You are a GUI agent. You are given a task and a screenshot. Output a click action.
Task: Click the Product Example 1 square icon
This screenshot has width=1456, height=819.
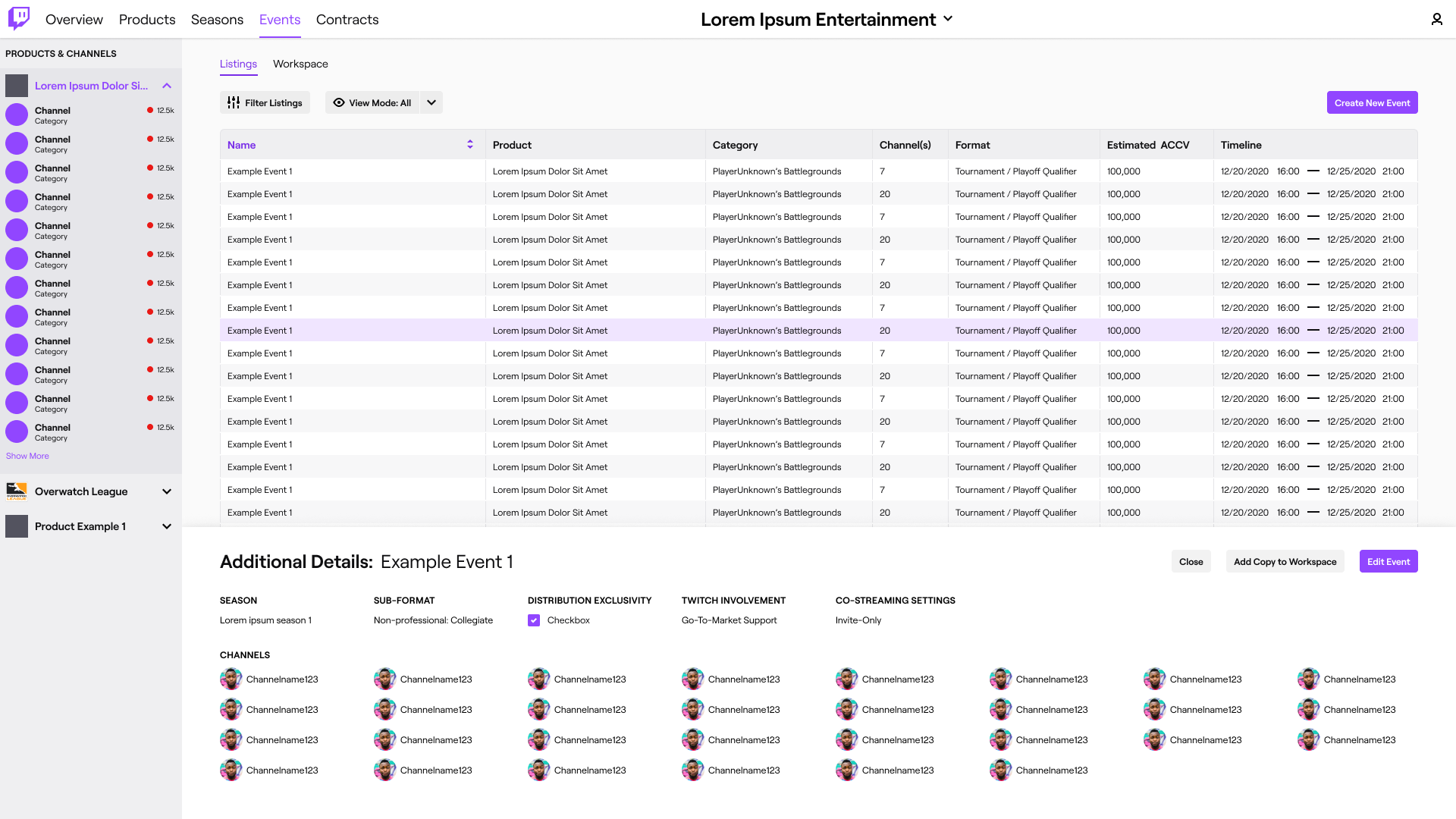tap(17, 526)
